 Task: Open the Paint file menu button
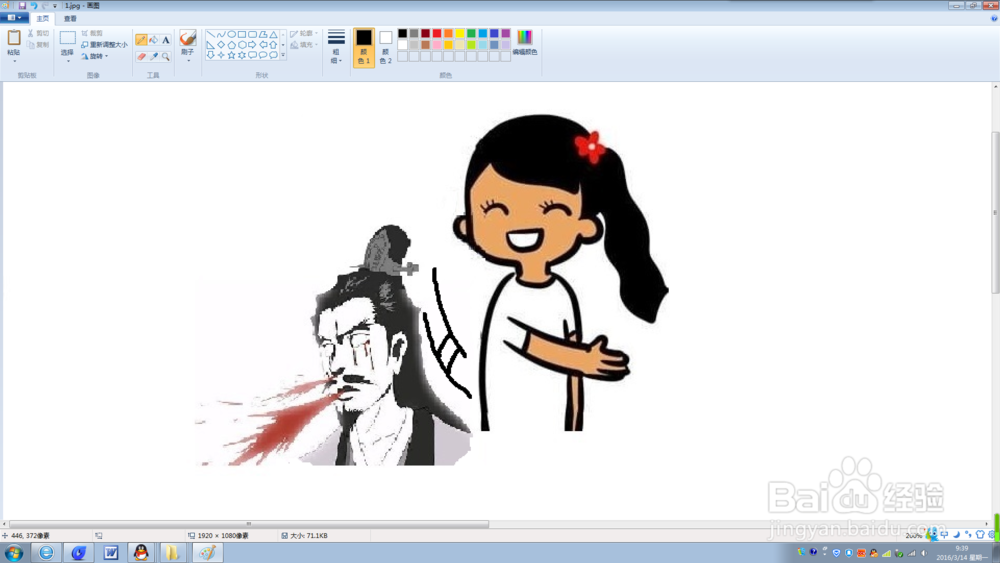point(15,17)
